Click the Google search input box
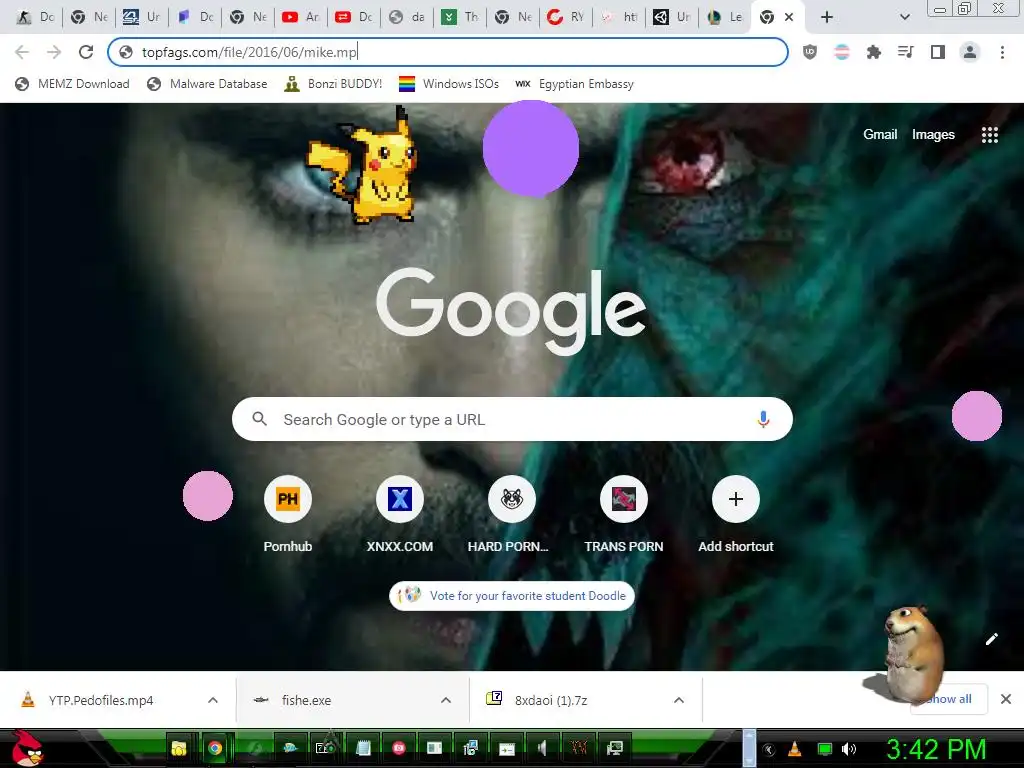The height and width of the screenshot is (768, 1024). click(x=512, y=419)
